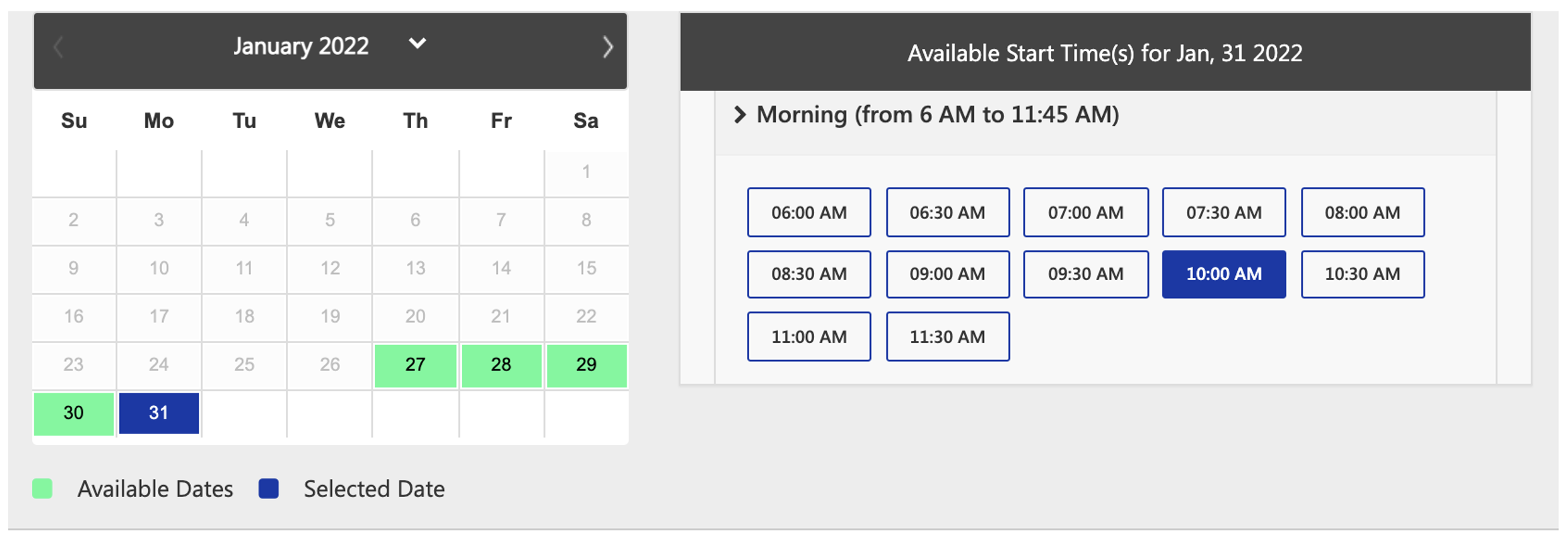Click the selected date 31
This screenshot has width=1568, height=536.
pos(159,413)
